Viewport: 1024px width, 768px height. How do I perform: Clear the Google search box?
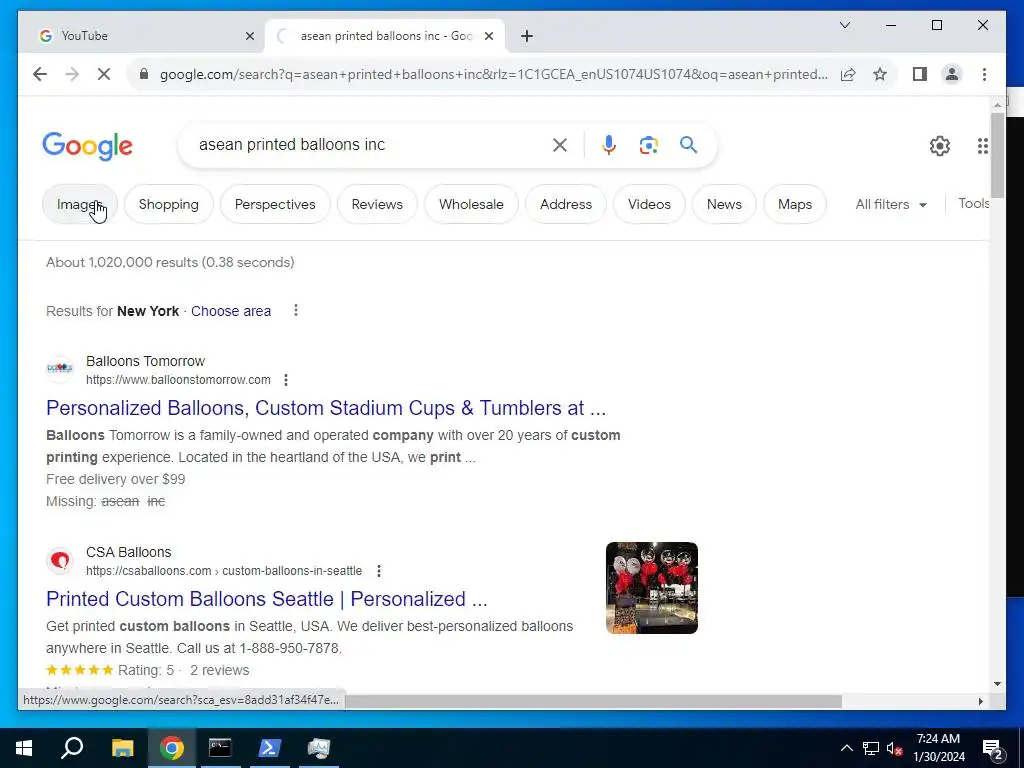click(x=560, y=145)
